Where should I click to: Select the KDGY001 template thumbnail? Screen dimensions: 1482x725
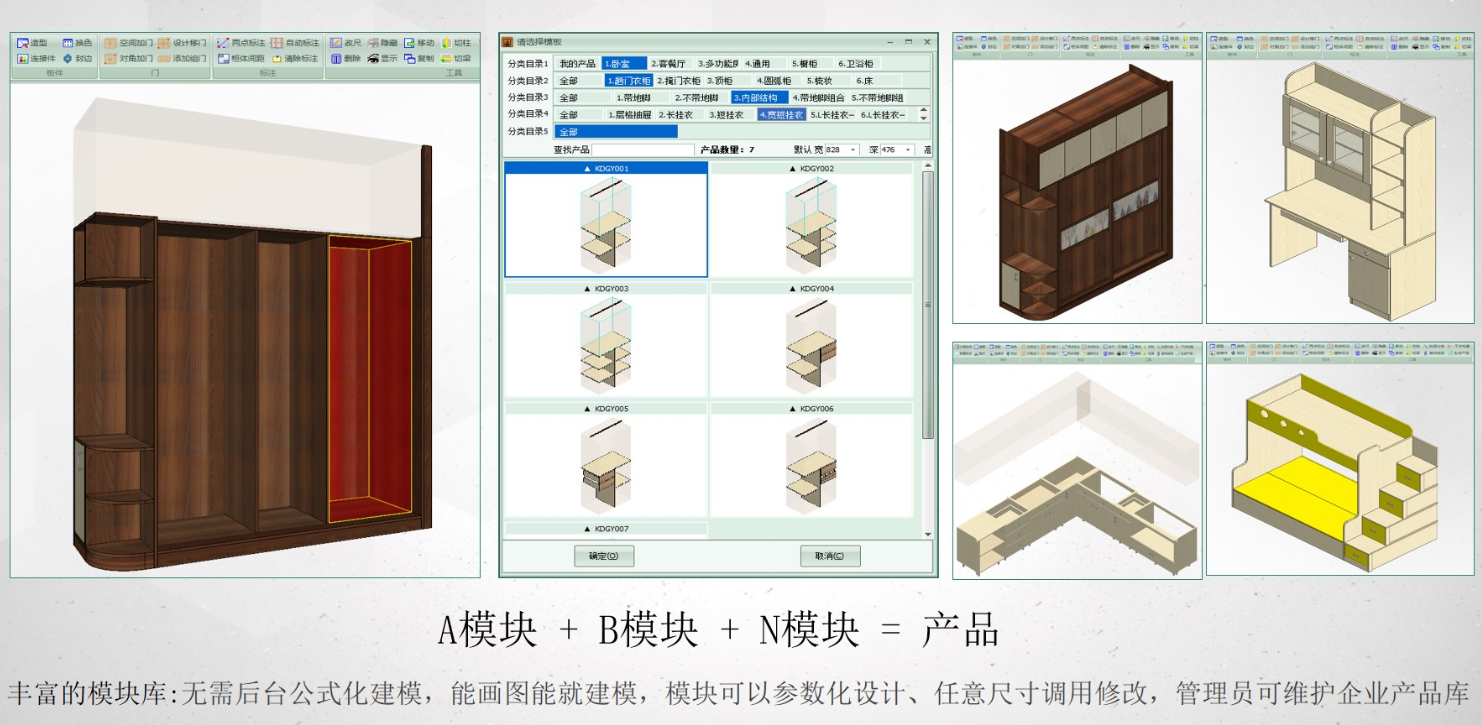pos(606,225)
